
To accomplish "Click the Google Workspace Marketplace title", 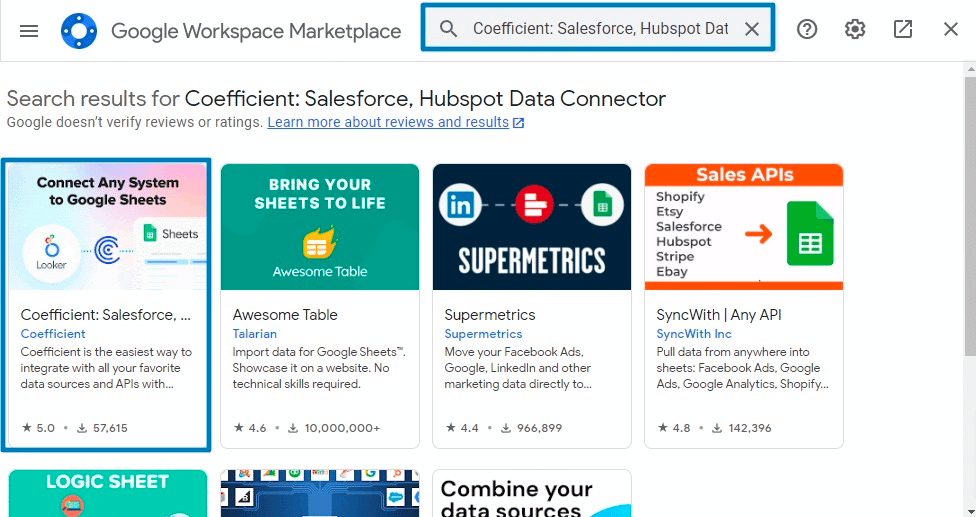I will tap(256, 30).
